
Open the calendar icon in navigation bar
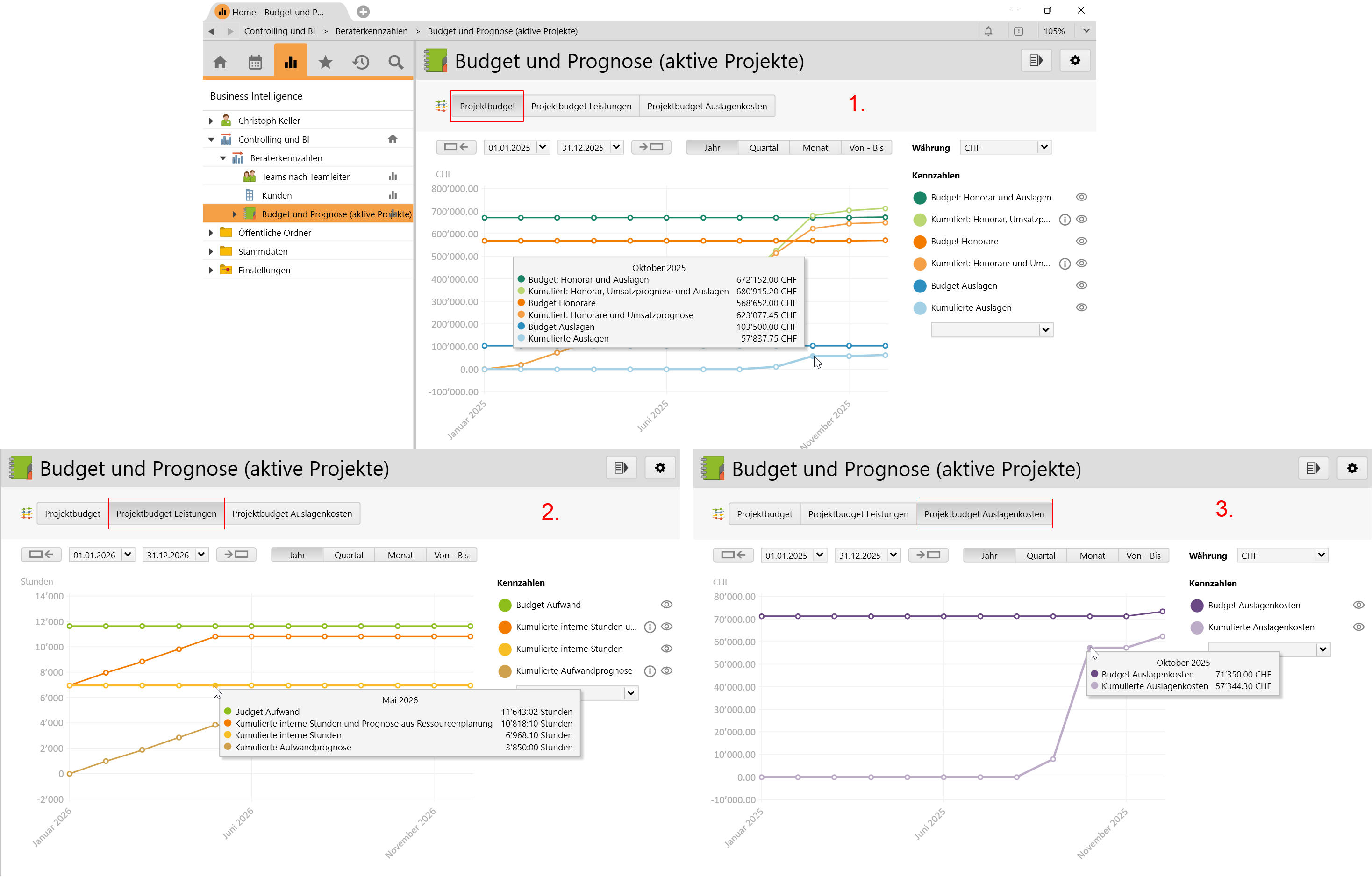(x=255, y=62)
